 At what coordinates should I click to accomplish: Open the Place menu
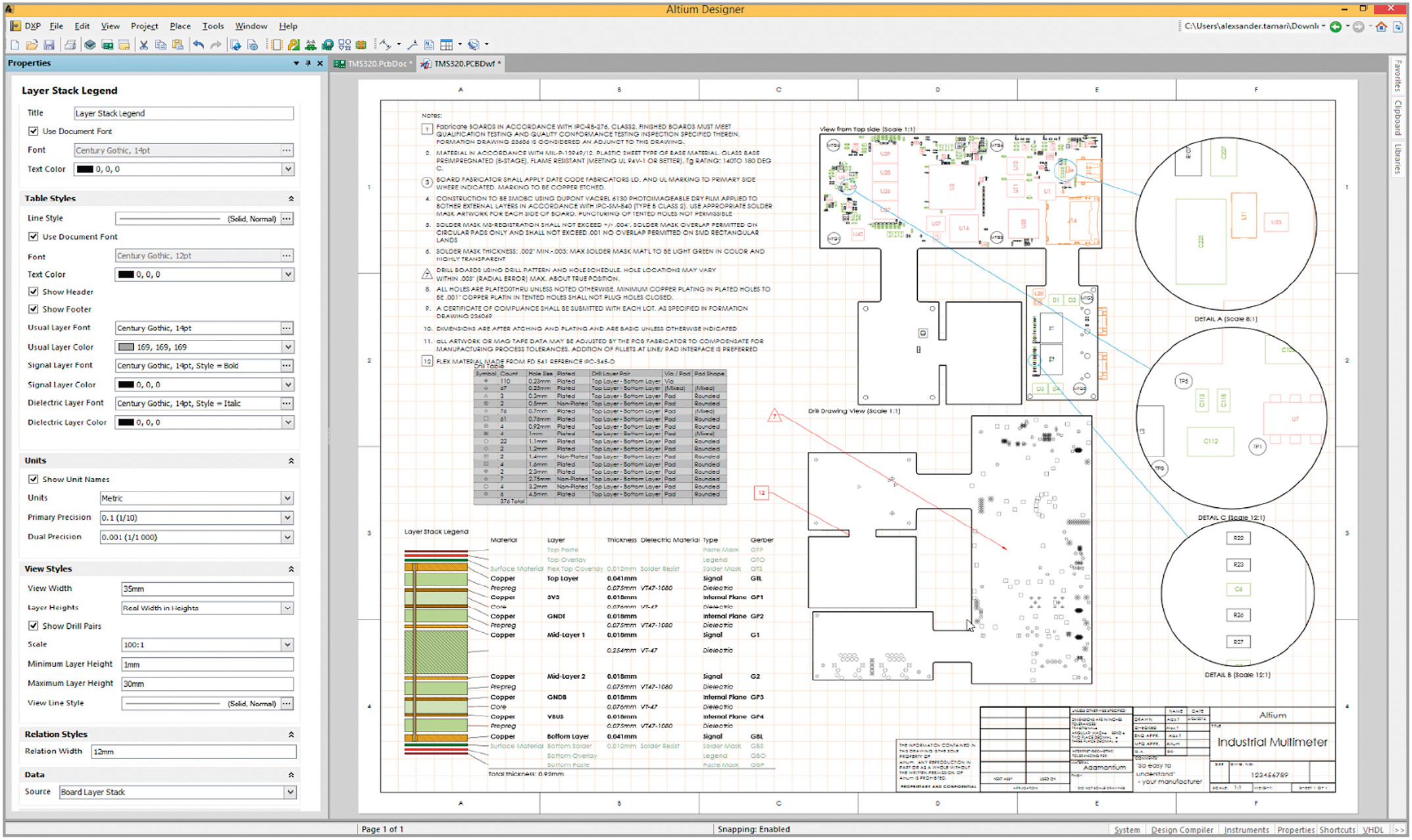[x=180, y=26]
